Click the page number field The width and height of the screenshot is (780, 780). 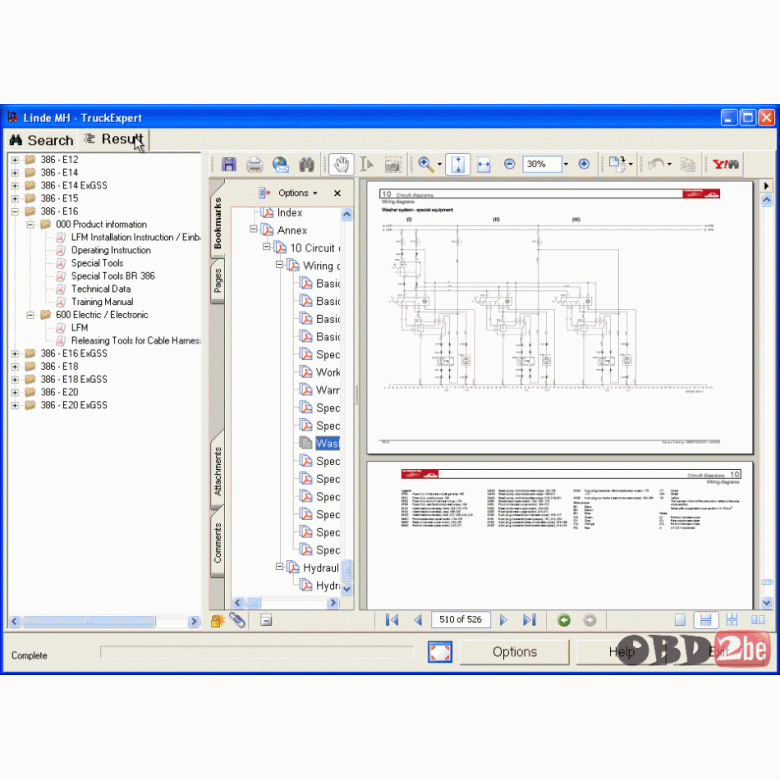460,619
